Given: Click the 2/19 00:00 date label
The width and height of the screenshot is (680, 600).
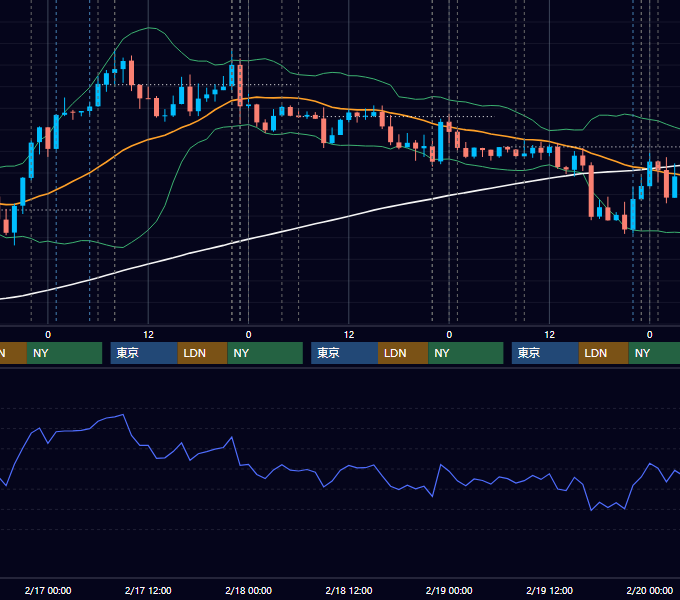Looking at the screenshot, I should coord(449,590).
